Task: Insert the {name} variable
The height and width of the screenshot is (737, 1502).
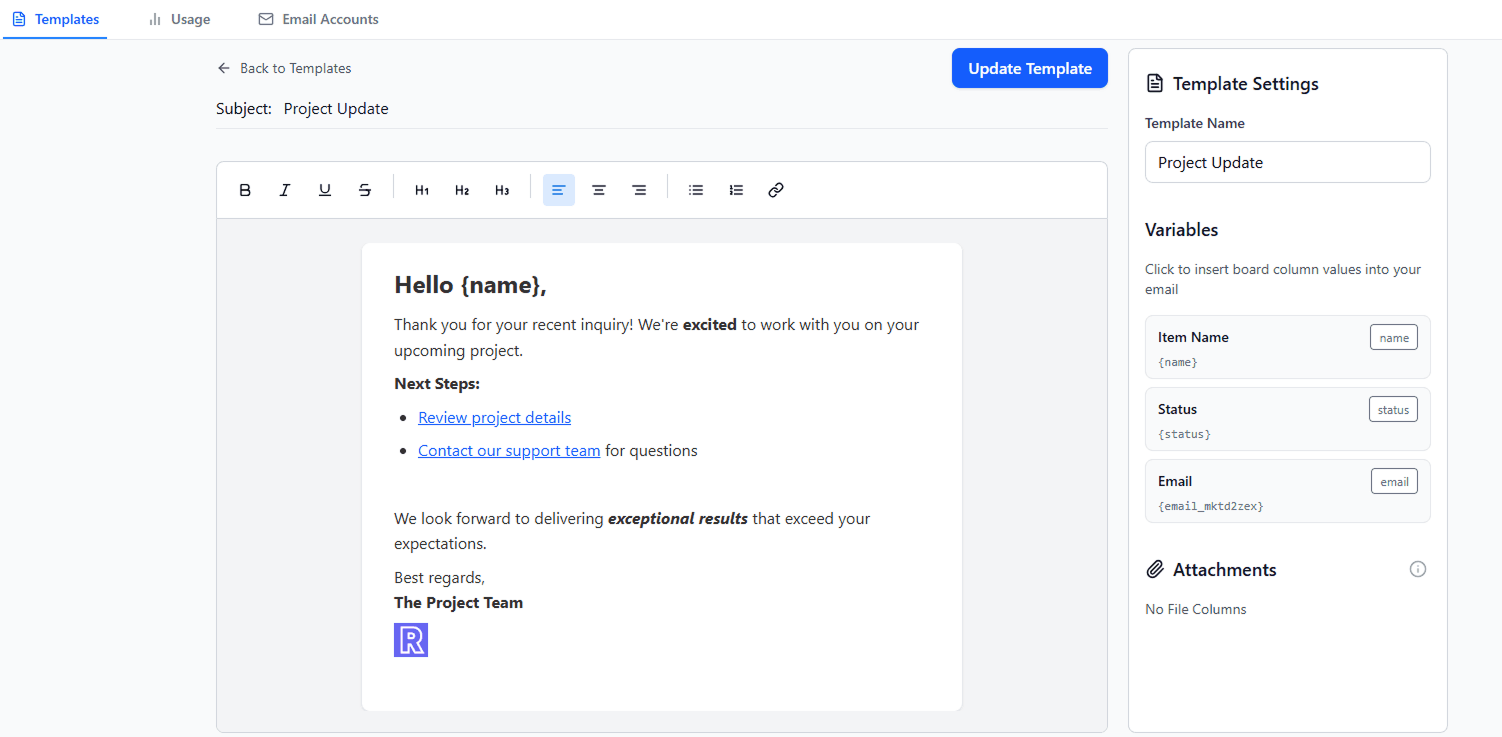Action: pyautogui.click(x=1394, y=337)
